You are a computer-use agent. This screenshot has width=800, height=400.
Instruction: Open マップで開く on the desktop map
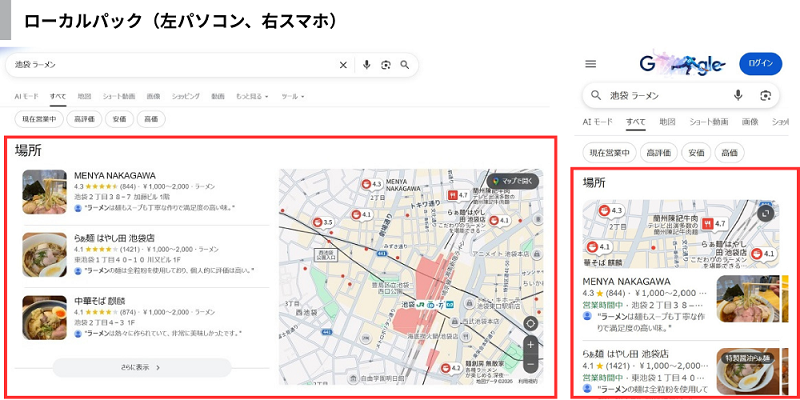tap(512, 181)
